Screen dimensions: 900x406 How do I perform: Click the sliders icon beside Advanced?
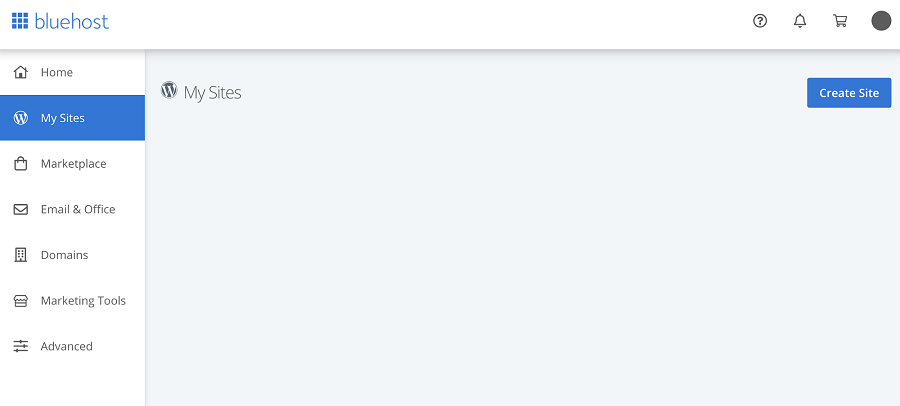click(21, 346)
